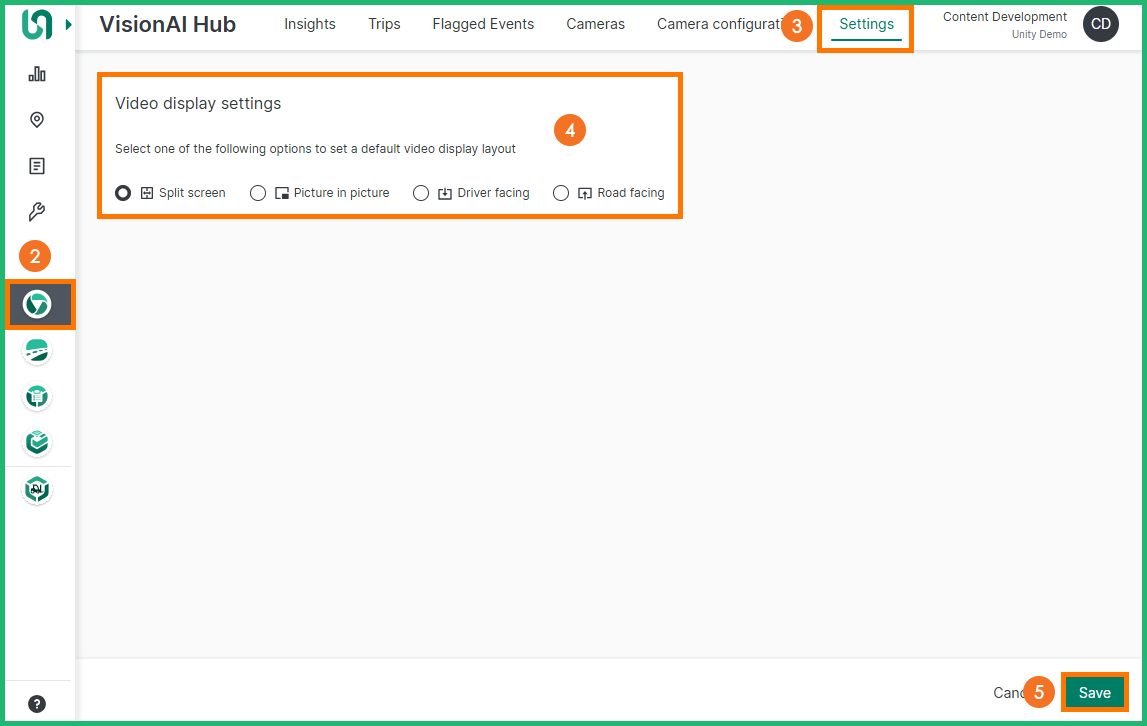Select the Split screen radio option

[123, 193]
